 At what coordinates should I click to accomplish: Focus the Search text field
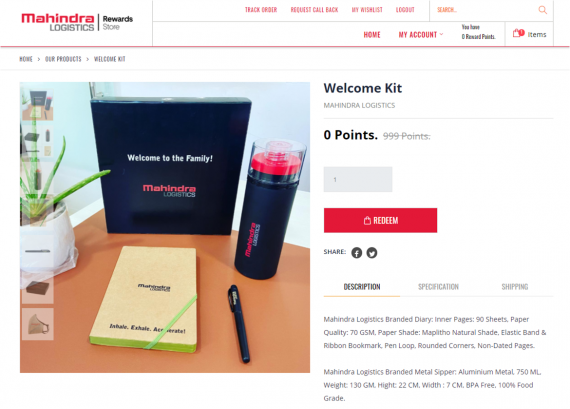(483, 10)
